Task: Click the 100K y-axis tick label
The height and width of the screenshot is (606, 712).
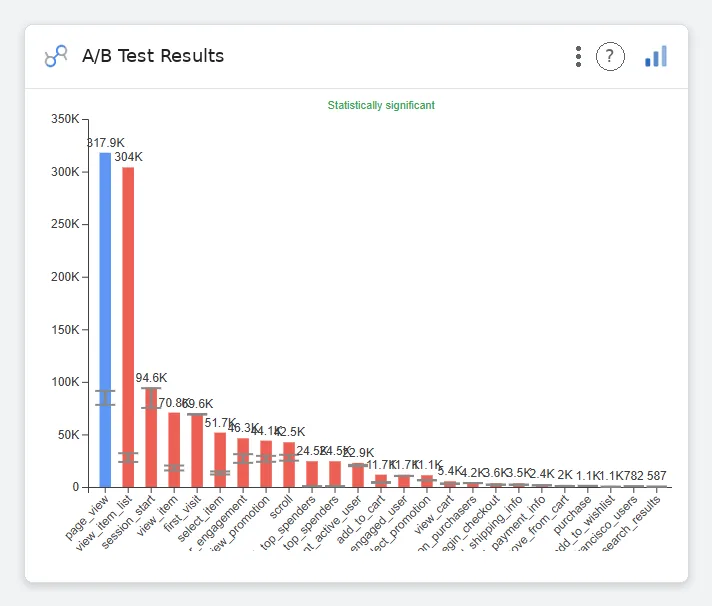Action: click(65, 382)
